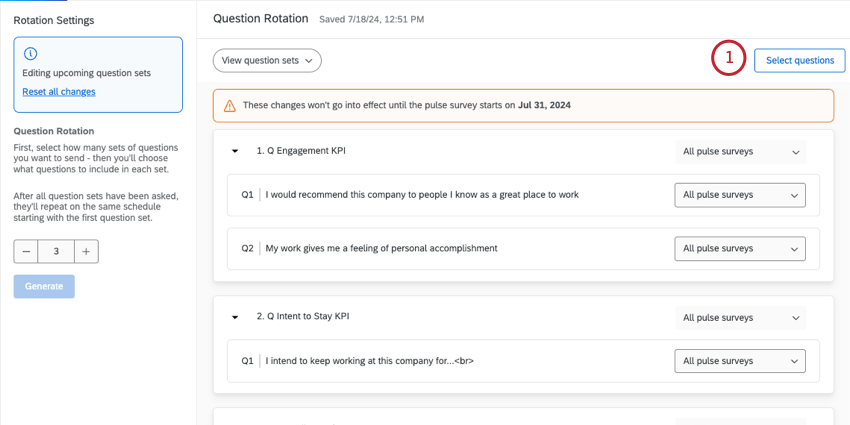Click the Generate button
The width and height of the screenshot is (850, 425).
point(44,286)
